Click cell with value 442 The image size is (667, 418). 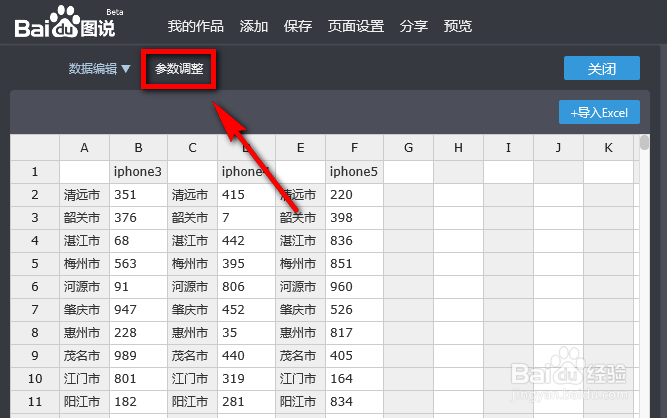coord(246,241)
